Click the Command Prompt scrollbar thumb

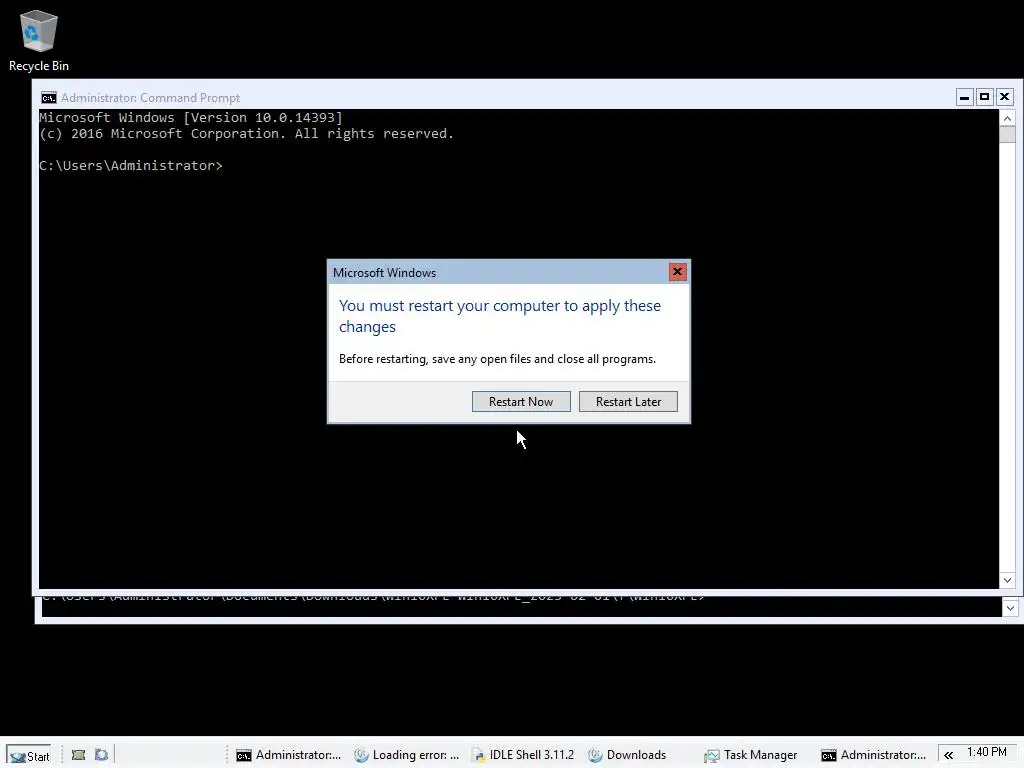pyautogui.click(x=1007, y=134)
